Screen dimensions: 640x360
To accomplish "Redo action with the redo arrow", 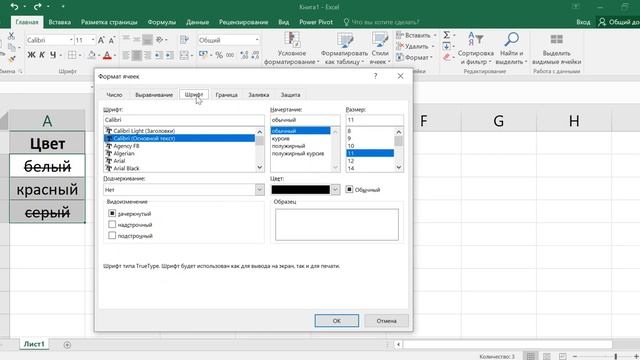I will 38,7.
